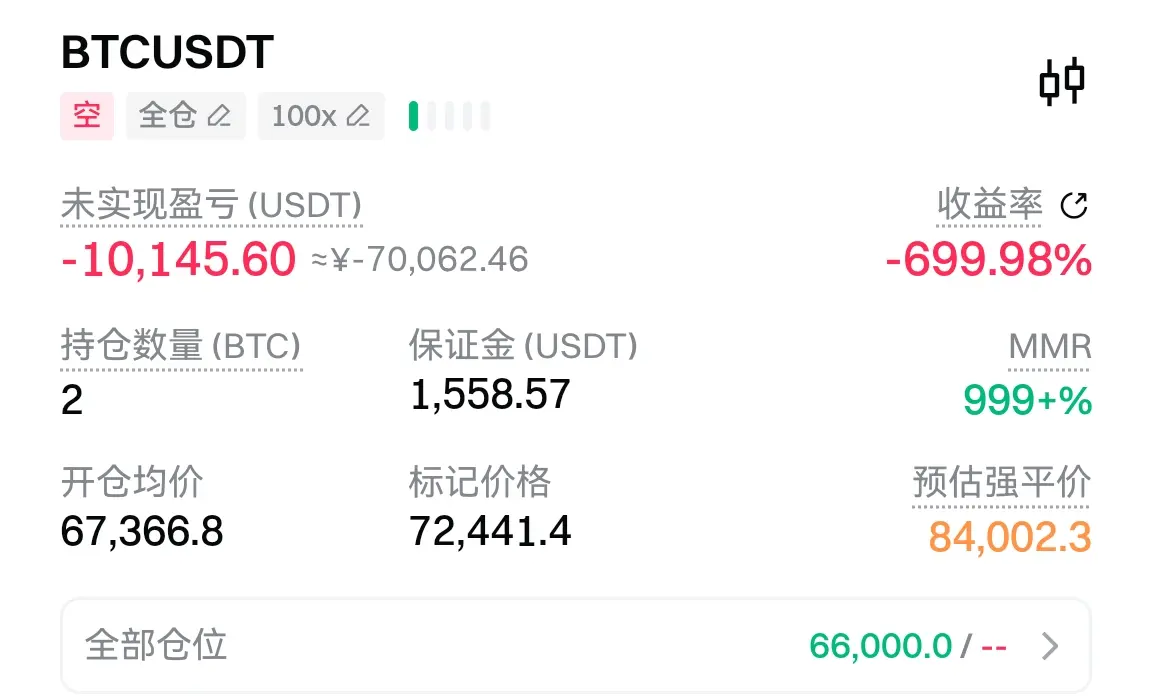Click the share icon beside 收益率
1152x696 pixels.
tap(1073, 206)
